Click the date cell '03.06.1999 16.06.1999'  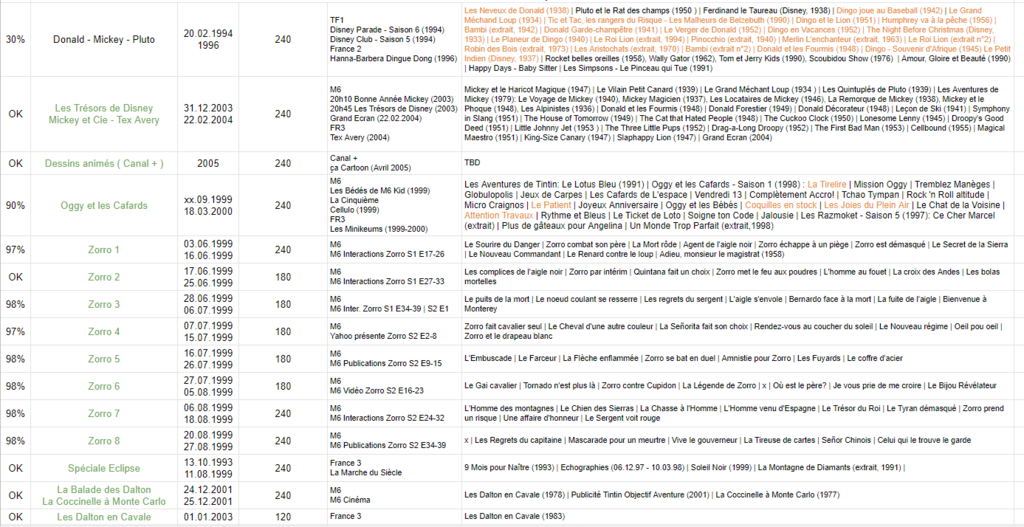[208, 249]
